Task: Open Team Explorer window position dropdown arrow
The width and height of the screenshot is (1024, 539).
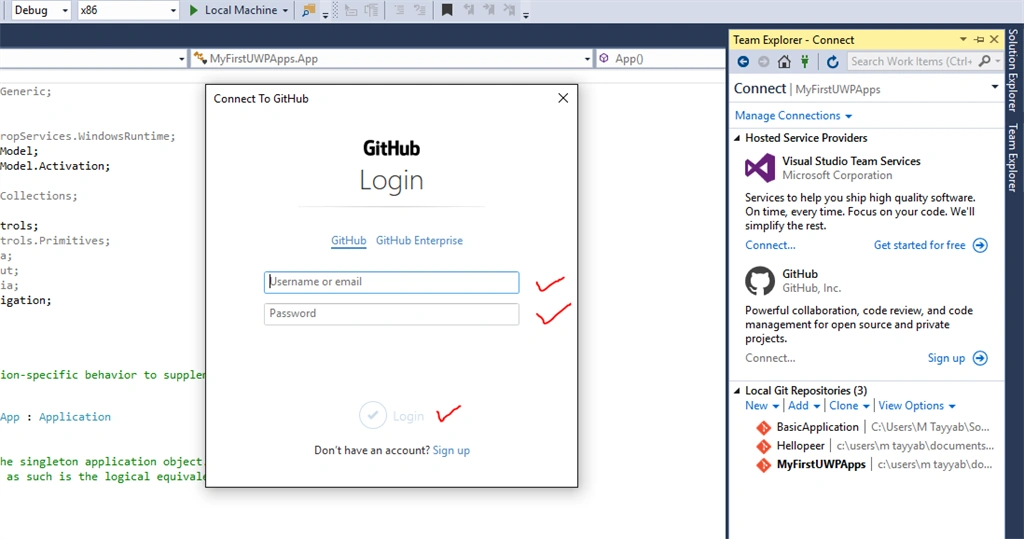Action: (x=963, y=40)
